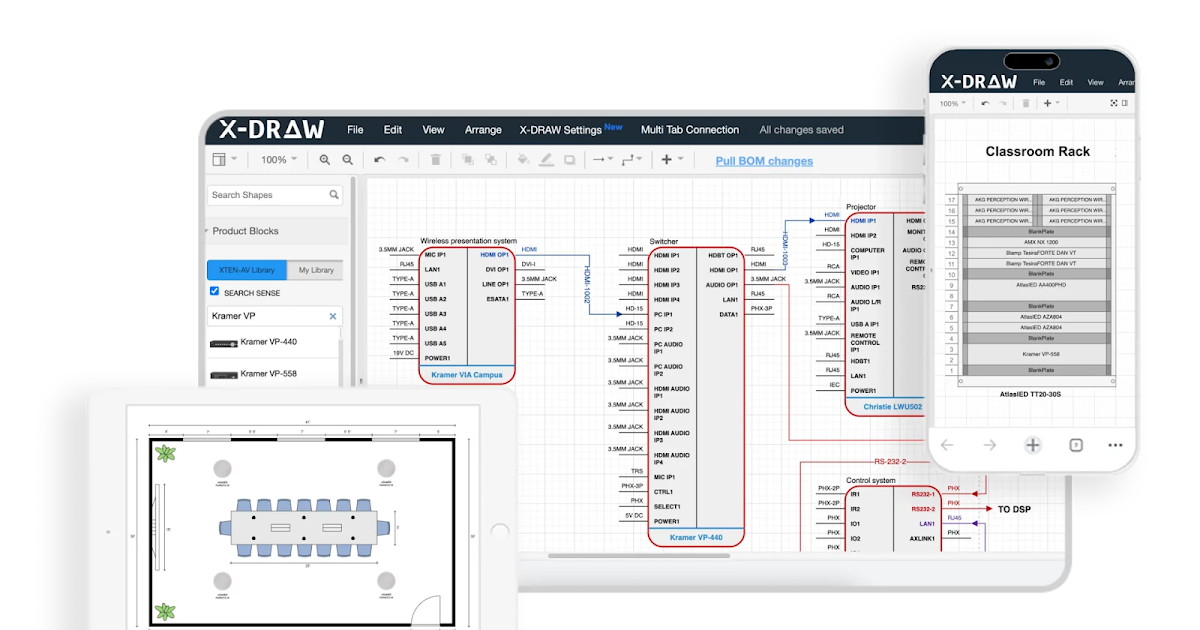Screen dimensions: 1200x630
Task: Select Christie LWU502 projector block label
Action: click(893, 406)
